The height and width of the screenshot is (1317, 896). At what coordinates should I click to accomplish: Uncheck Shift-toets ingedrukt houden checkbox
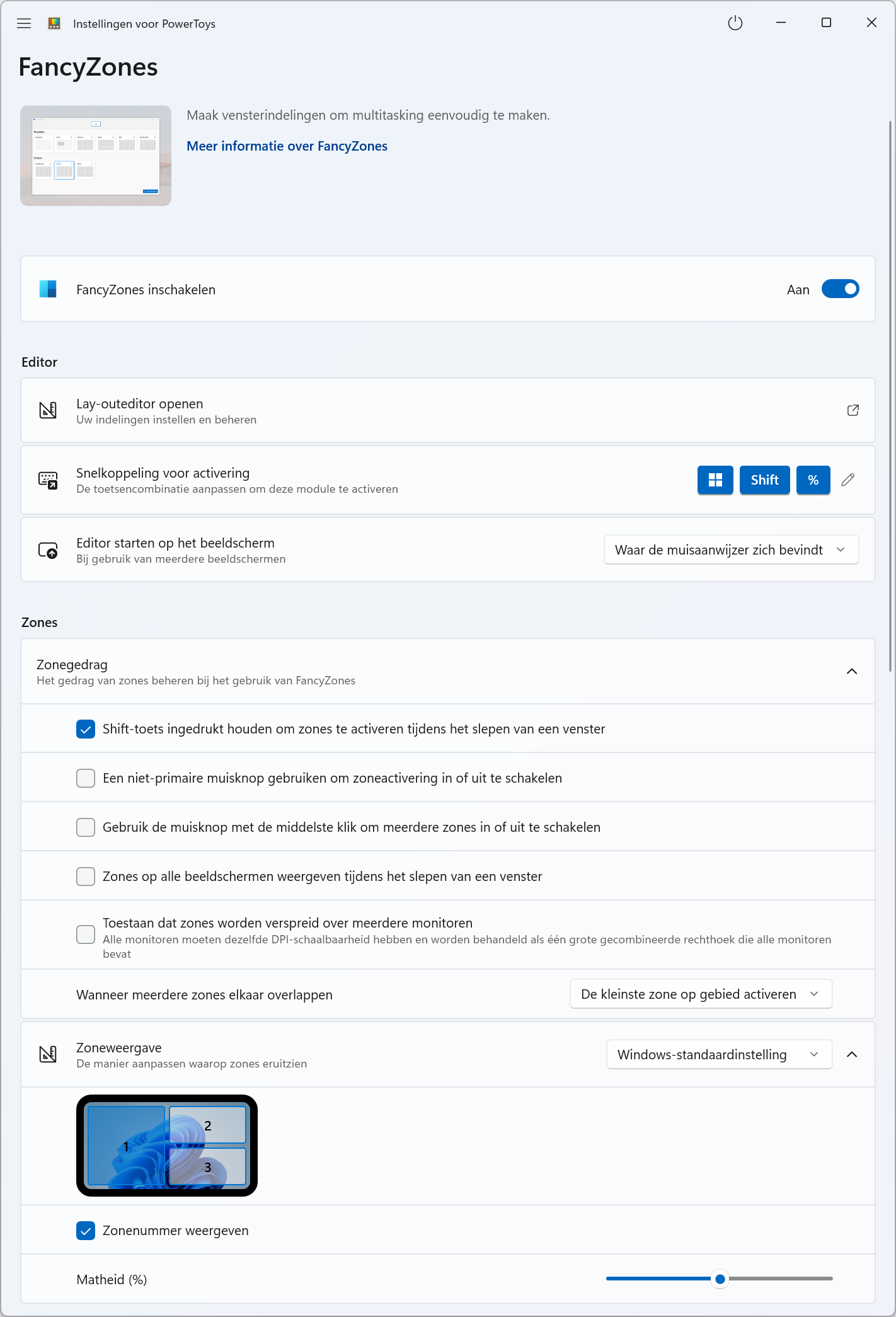pos(86,729)
